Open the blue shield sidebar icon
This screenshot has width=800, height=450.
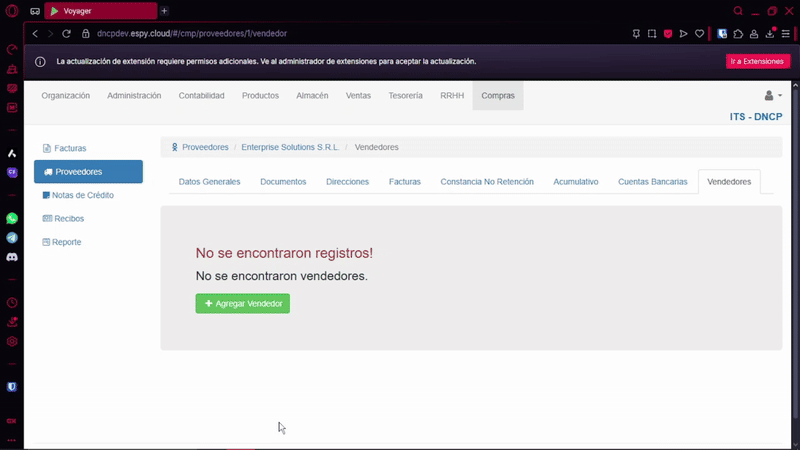tap(12, 387)
